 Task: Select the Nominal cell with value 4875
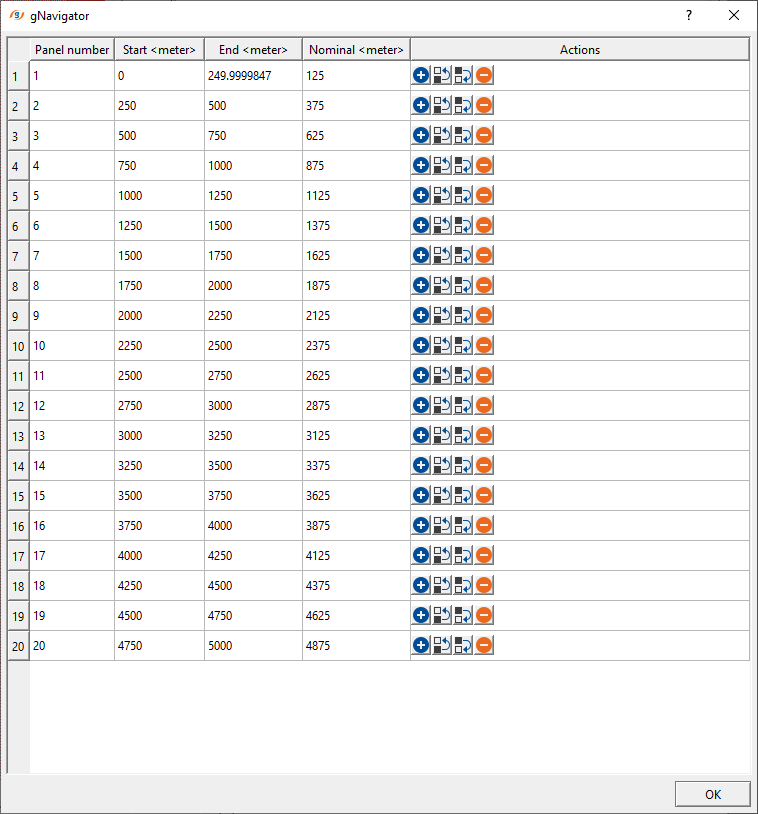[x=356, y=645]
